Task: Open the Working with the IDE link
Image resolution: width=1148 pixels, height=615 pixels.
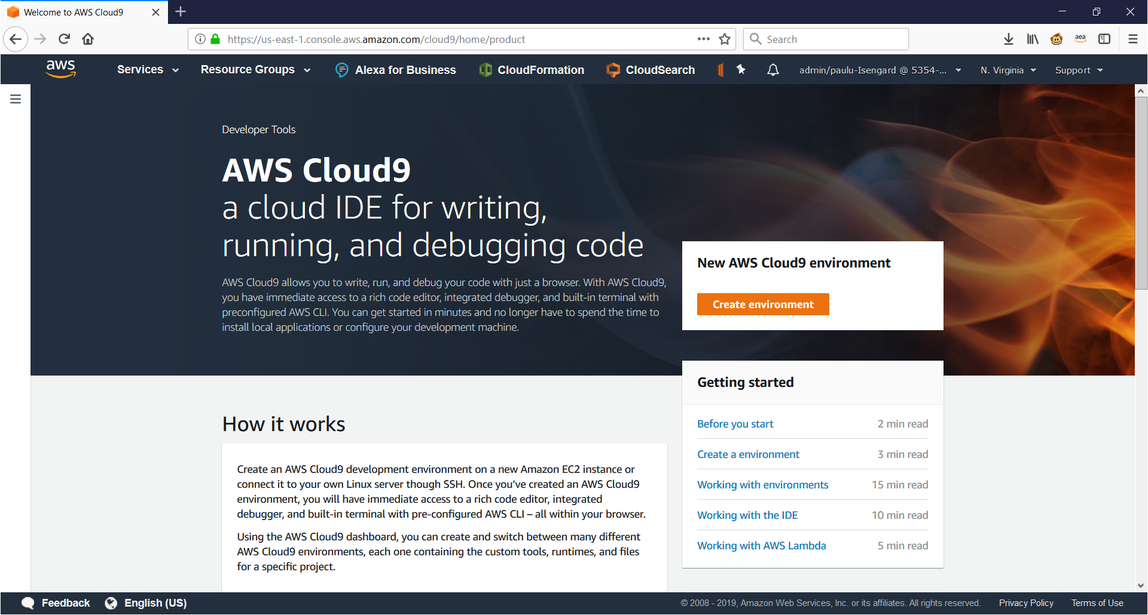Action: coord(748,515)
